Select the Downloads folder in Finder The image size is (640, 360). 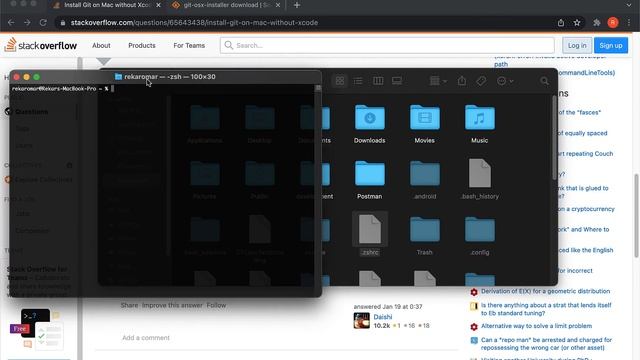click(x=369, y=124)
